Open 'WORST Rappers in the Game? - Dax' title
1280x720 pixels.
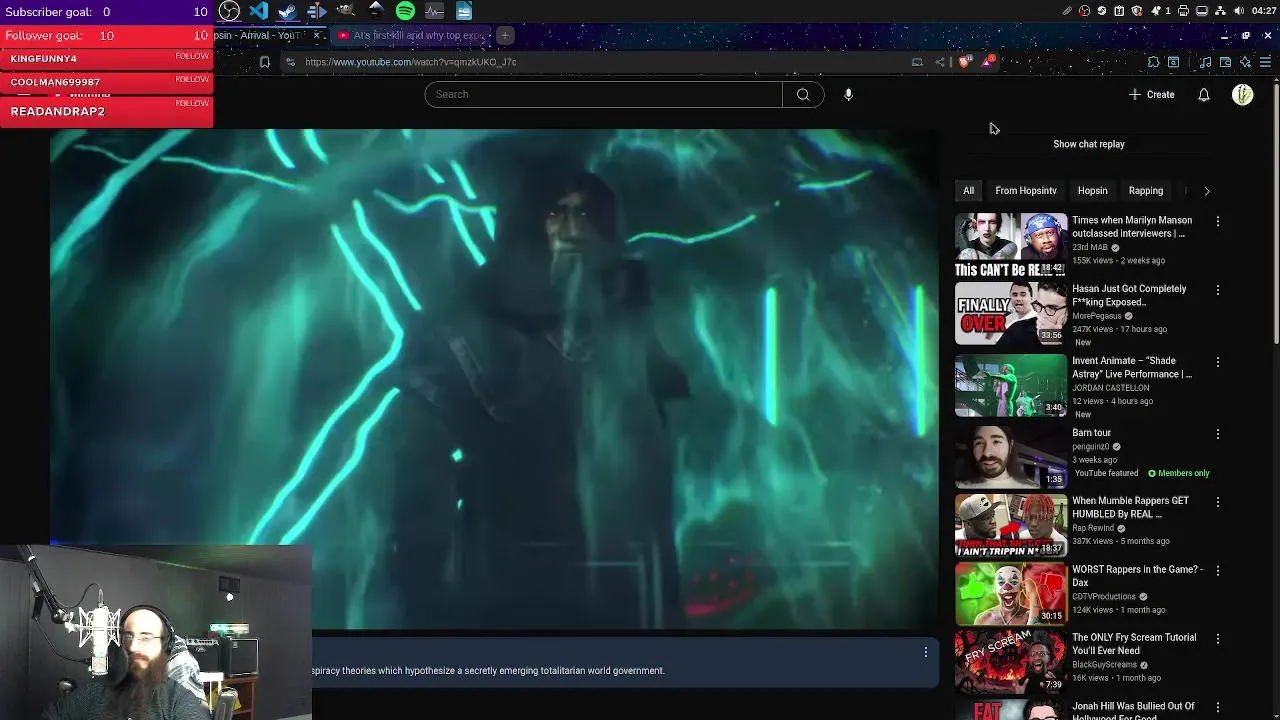pyautogui.click(x=1137, y=576)
